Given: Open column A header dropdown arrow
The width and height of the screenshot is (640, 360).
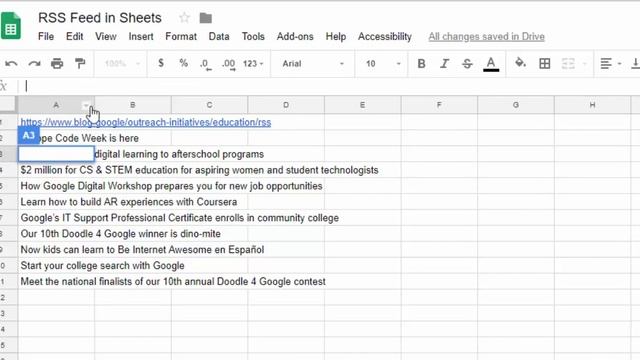Looking at the screenshot, I should (x=86, y=106).
